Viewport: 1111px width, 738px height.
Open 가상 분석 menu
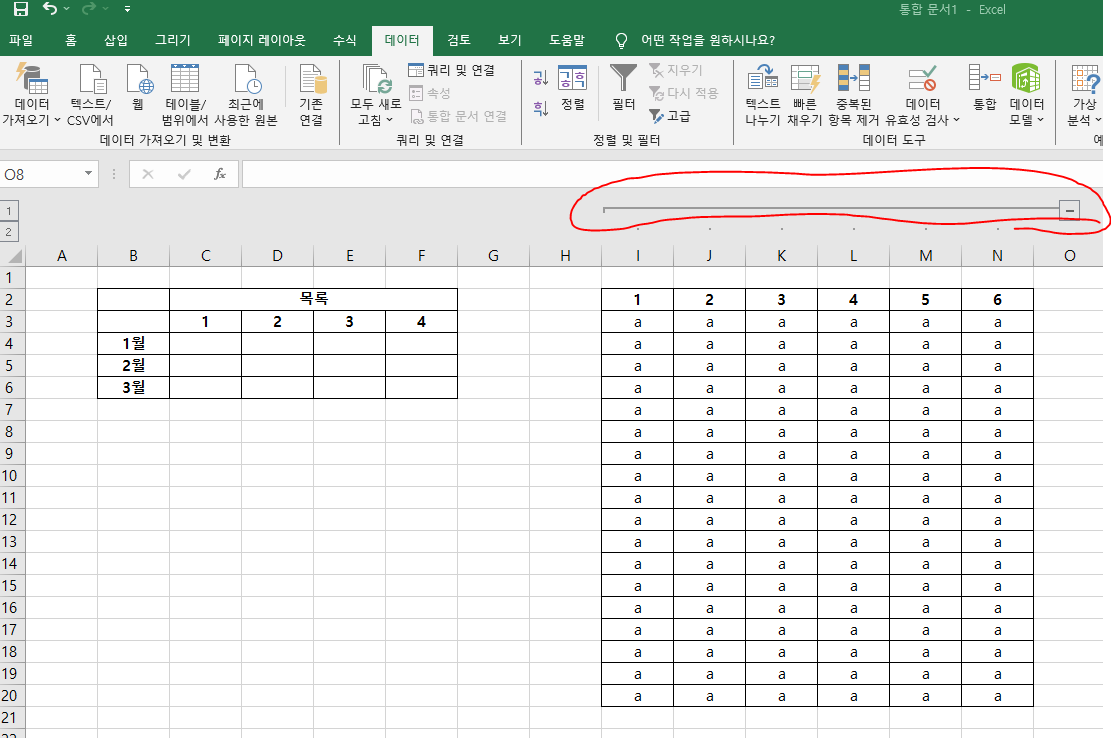click(1085, 95)
